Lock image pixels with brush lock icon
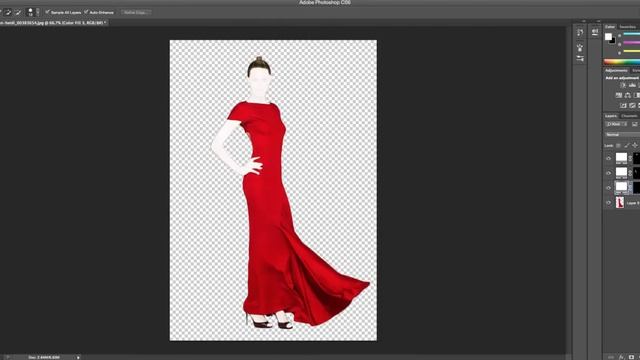640x360 pixels. click(x=627, y=145)
